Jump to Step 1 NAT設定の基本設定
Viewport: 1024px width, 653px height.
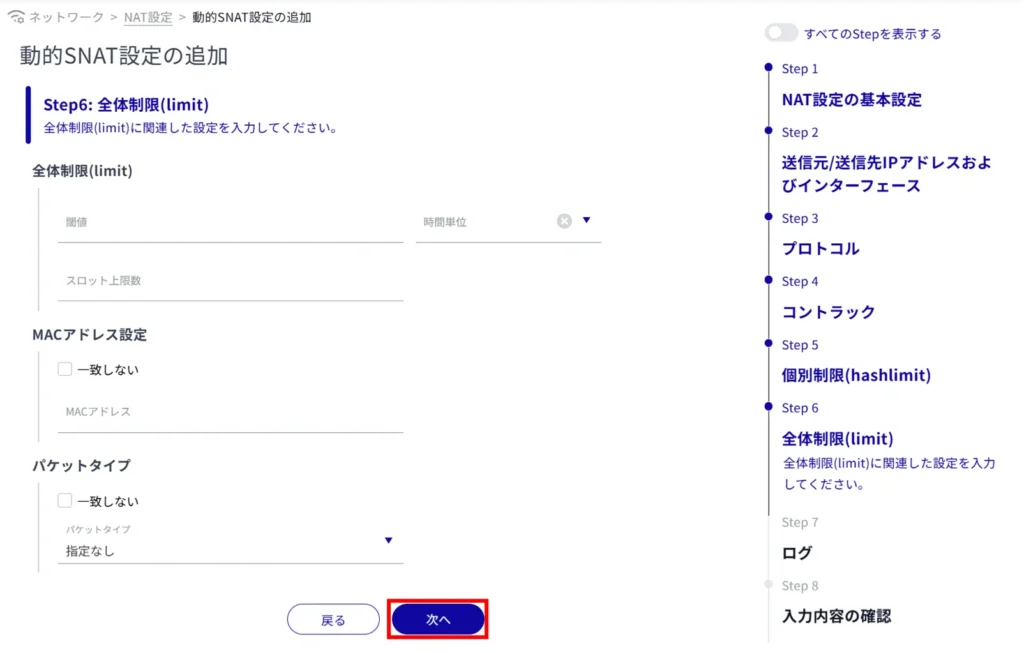851,100
